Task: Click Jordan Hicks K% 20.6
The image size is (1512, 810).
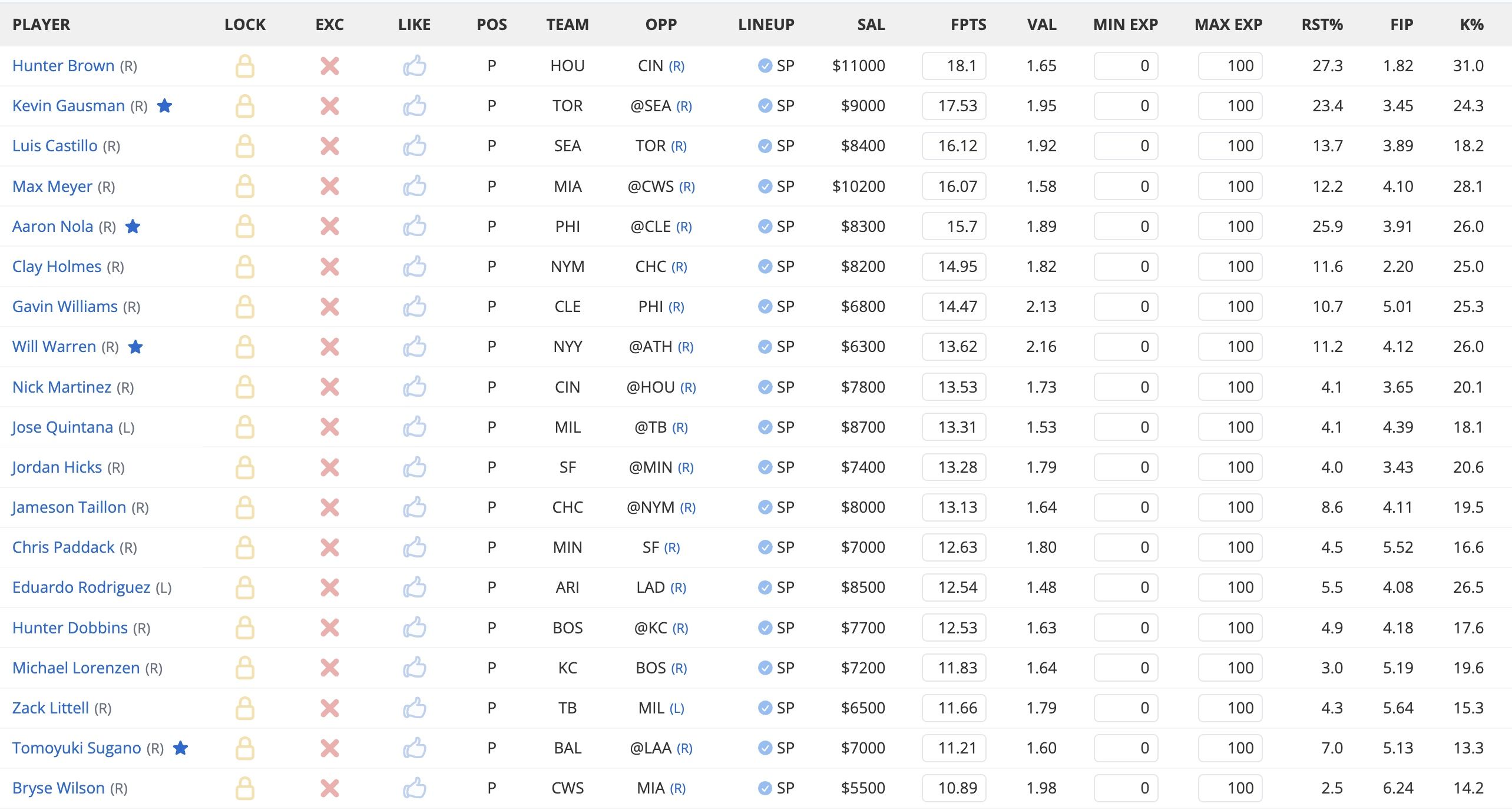Action: coord(1468,467)
